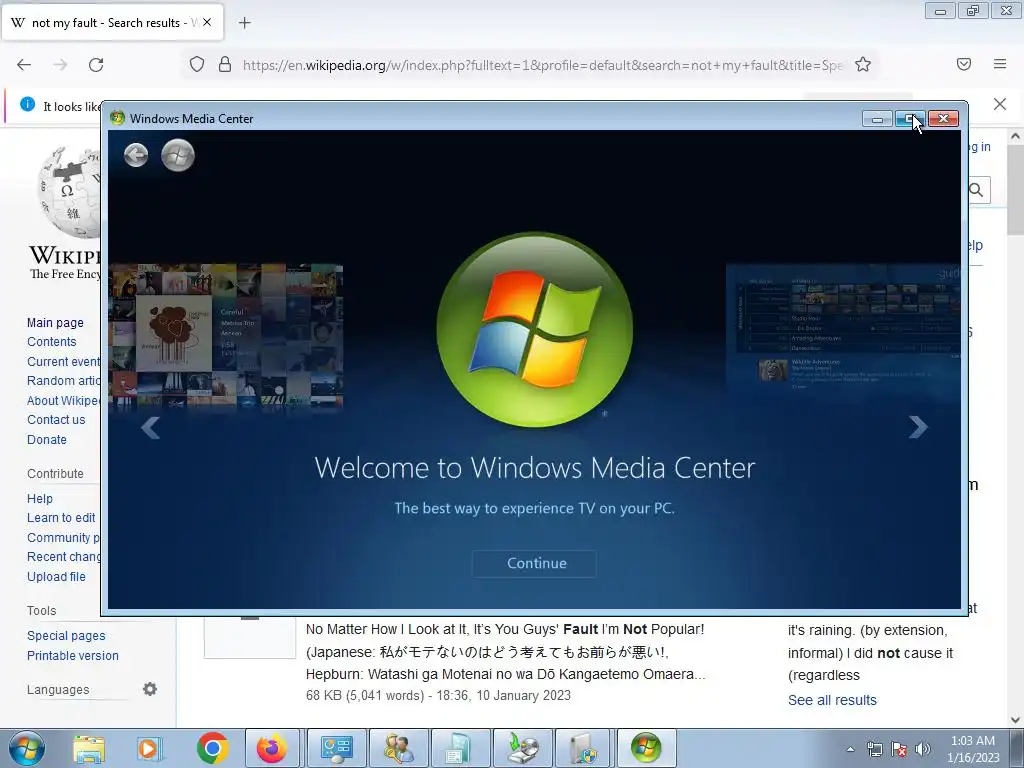1024x768 pixels.
Task: Switch to Windows Media Center taskbar button
Action: pos(646,748)
